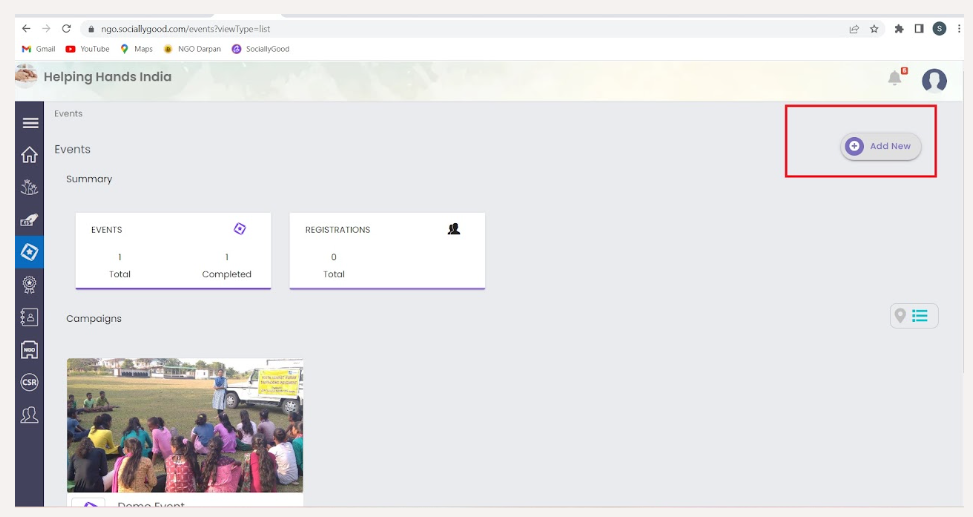Viewport: 973px width, 517px height.
Task: Toggle the browser side panel icon
Action: (x=919, y=29)
